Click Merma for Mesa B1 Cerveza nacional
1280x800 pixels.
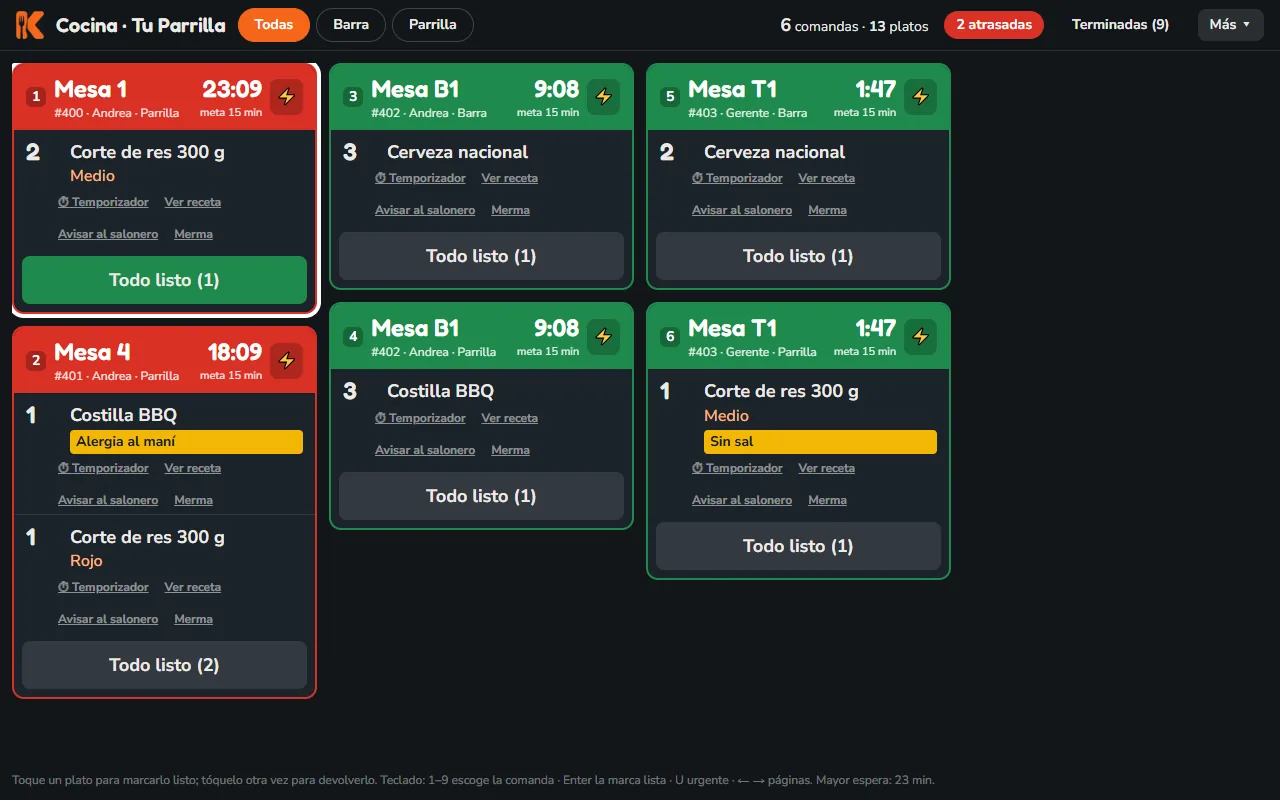coord(510,210)
